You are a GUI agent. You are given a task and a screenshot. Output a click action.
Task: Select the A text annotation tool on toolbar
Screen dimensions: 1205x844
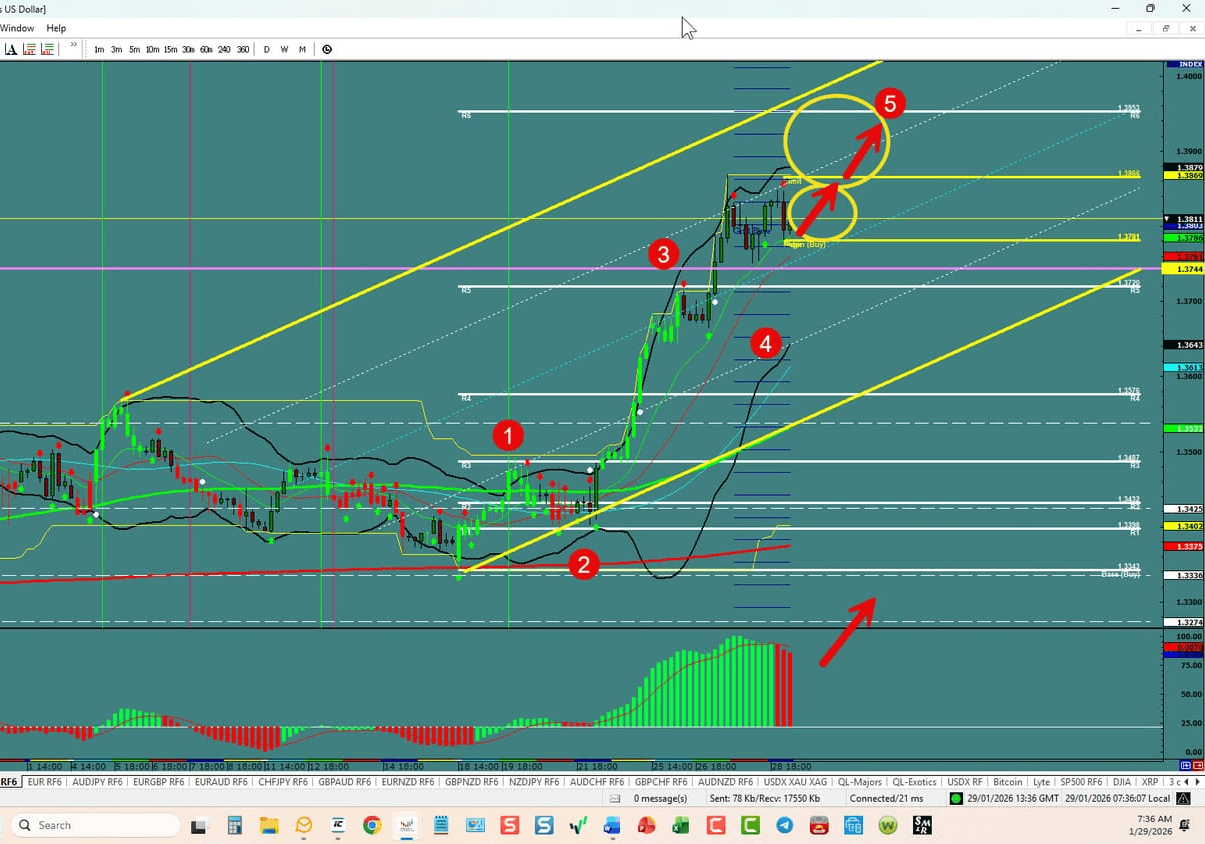(x=10, y=48)
